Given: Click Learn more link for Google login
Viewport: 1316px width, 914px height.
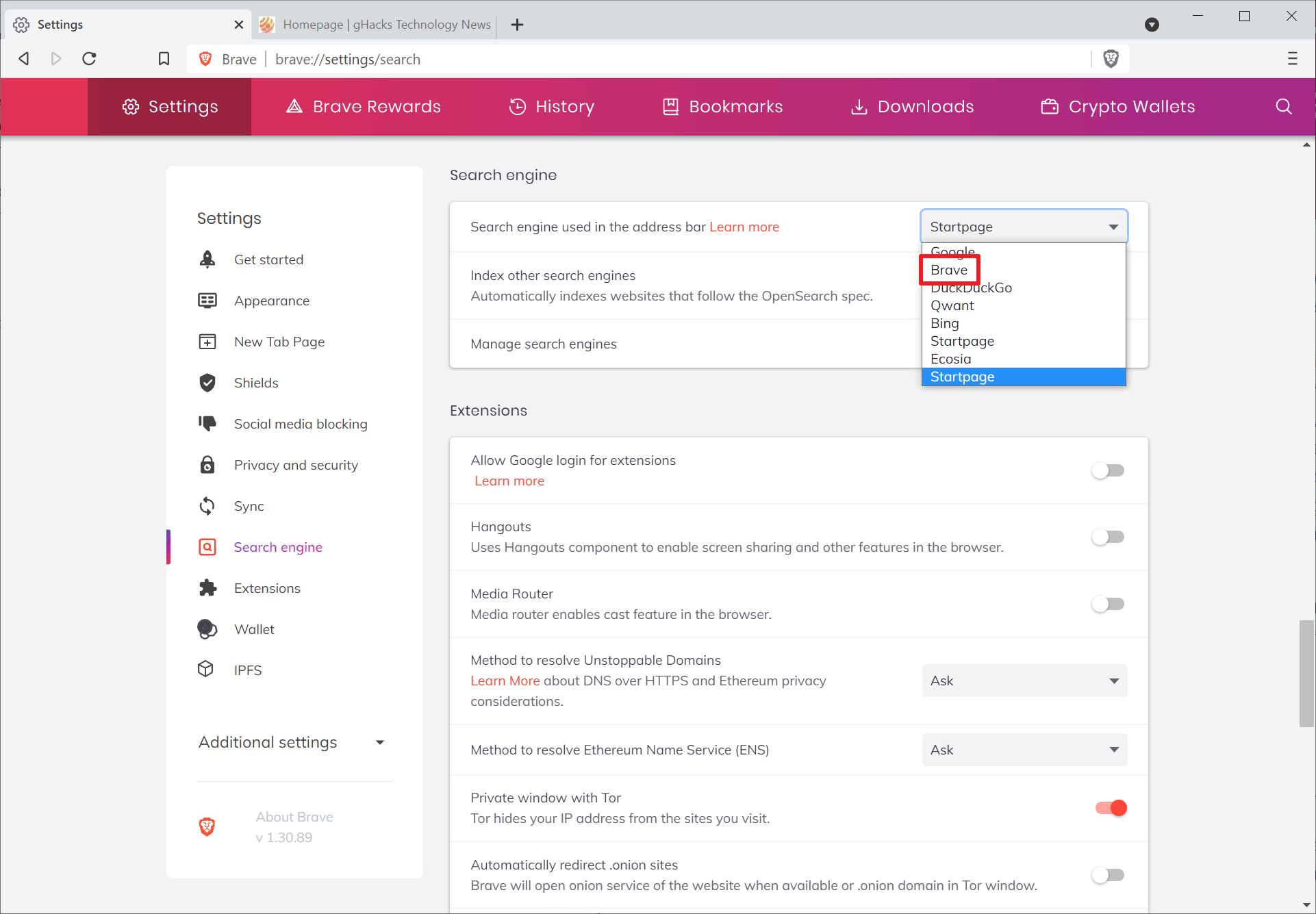Looking at the screenshot, I should click(x=509, y=481).
